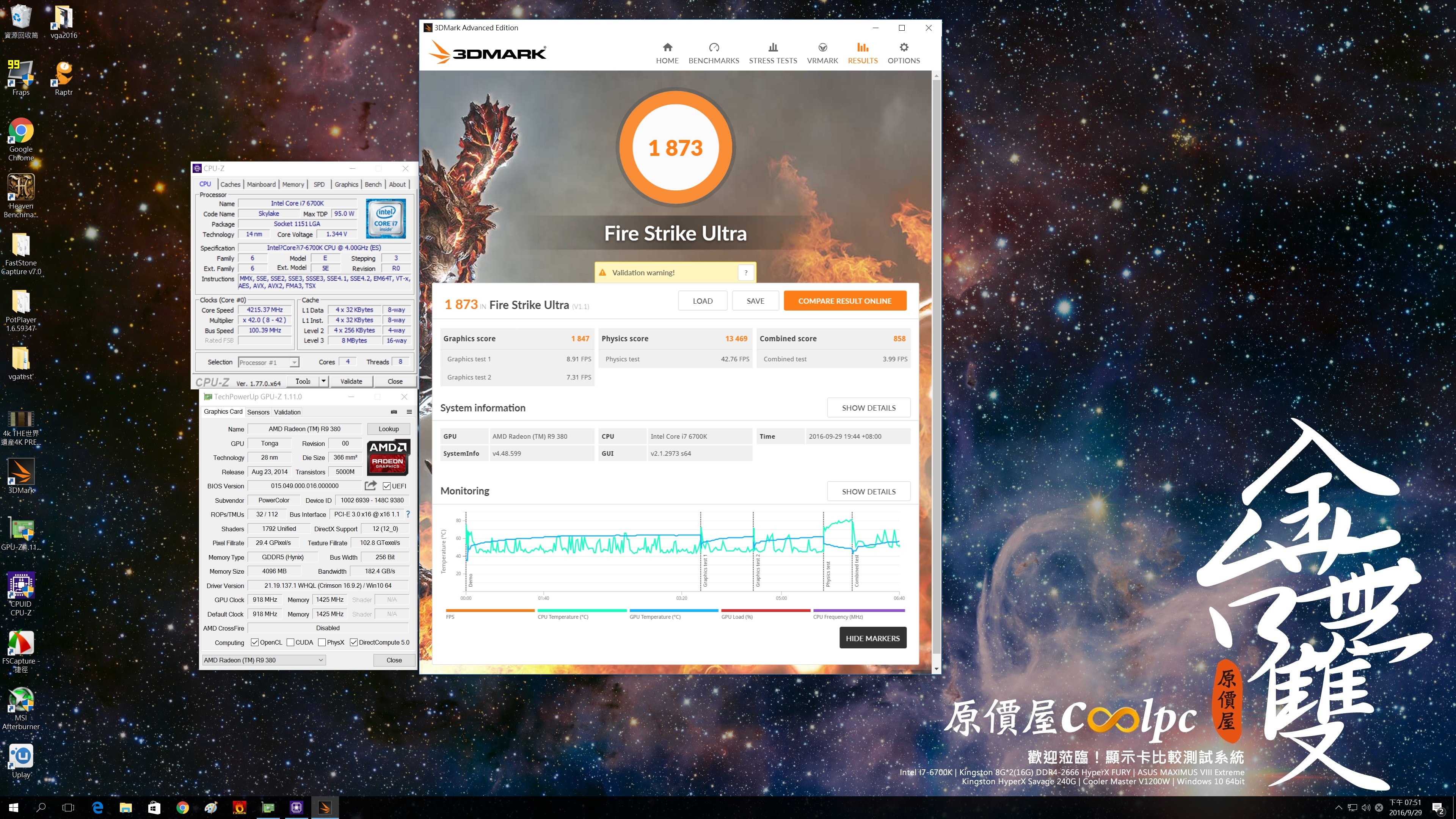
Task: Open the RESULTS section
Action: [863, 54]
